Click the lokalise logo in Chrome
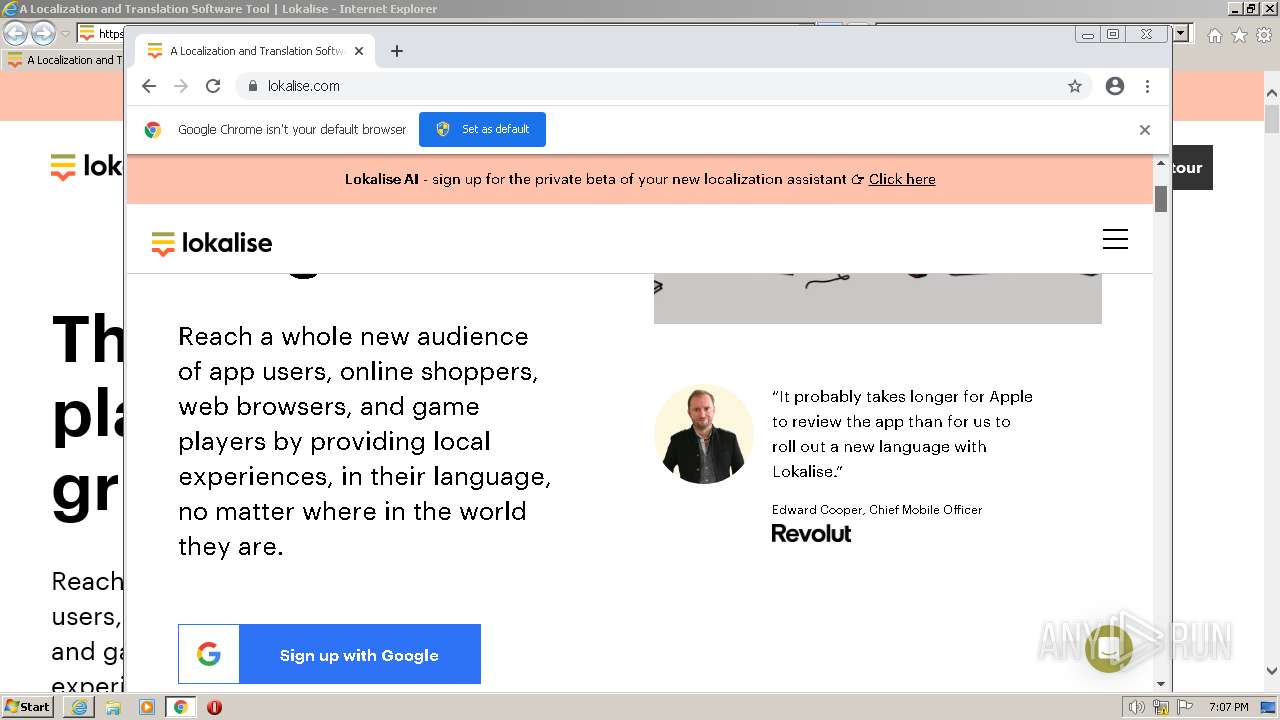 tap(212, 243)
